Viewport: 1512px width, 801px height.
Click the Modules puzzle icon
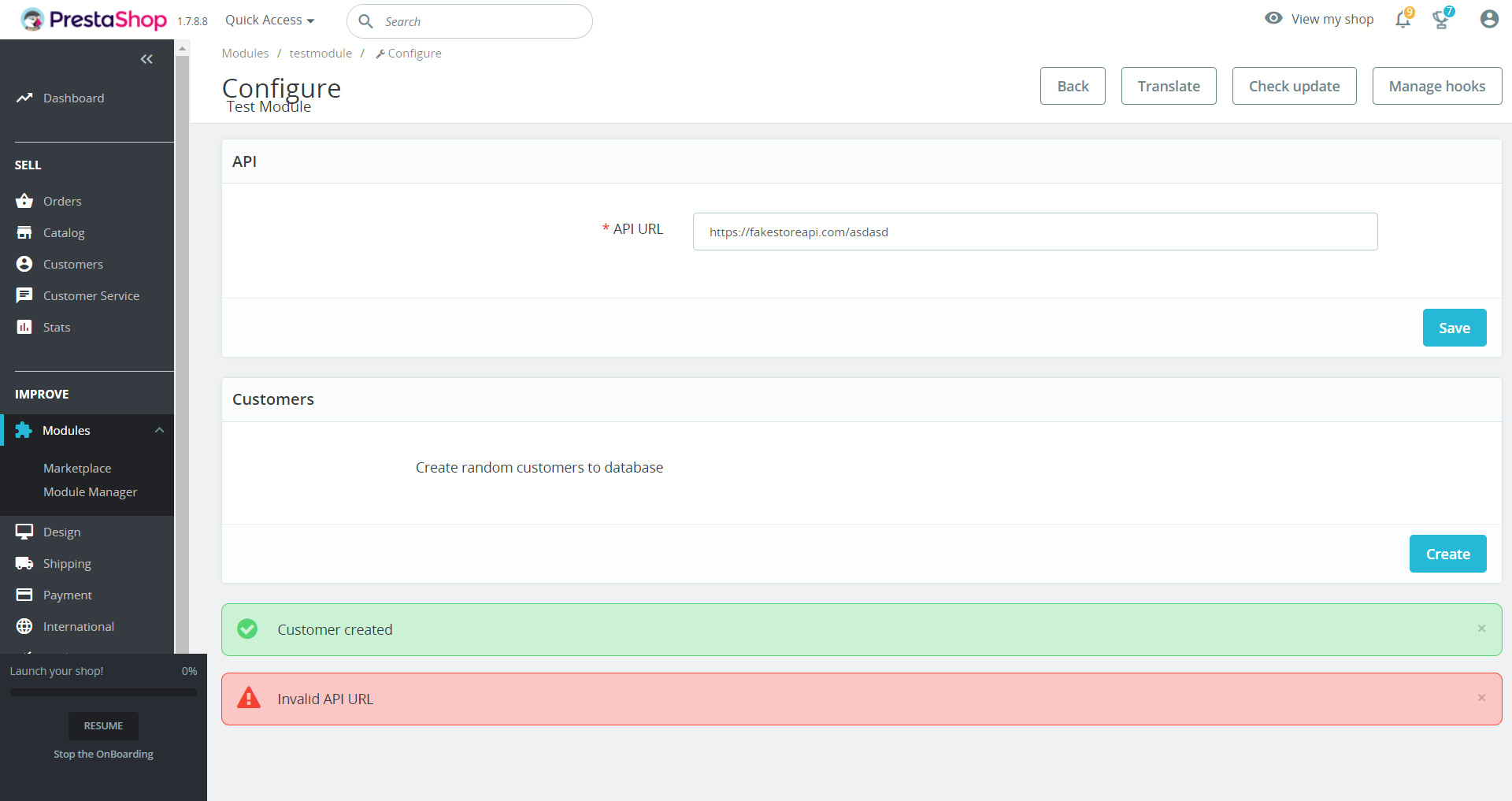point(24,430)
